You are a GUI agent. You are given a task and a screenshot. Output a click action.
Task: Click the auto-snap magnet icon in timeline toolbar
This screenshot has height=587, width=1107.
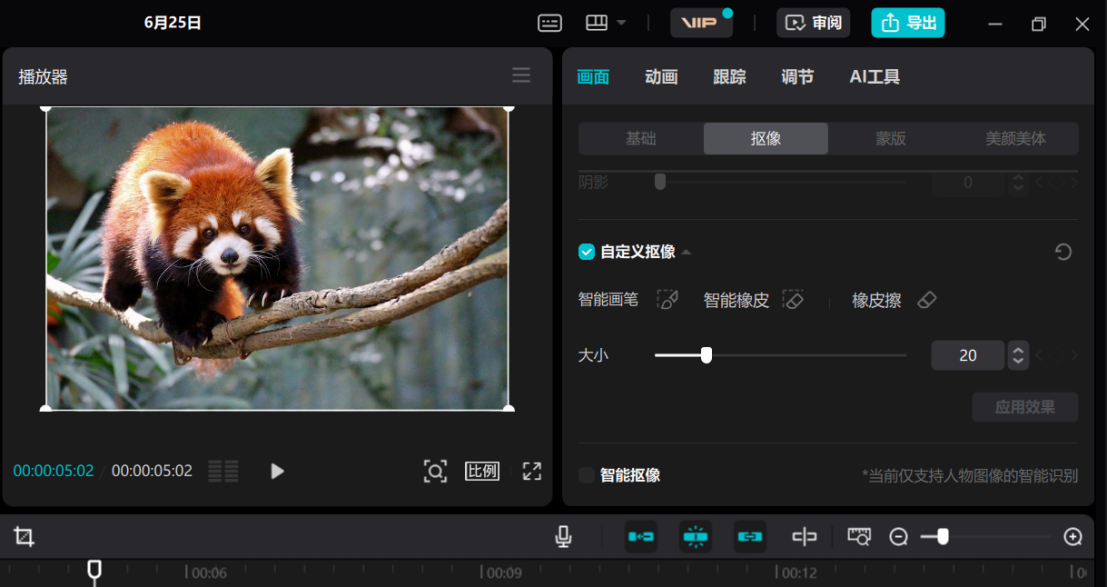click(x=640, y=537)
